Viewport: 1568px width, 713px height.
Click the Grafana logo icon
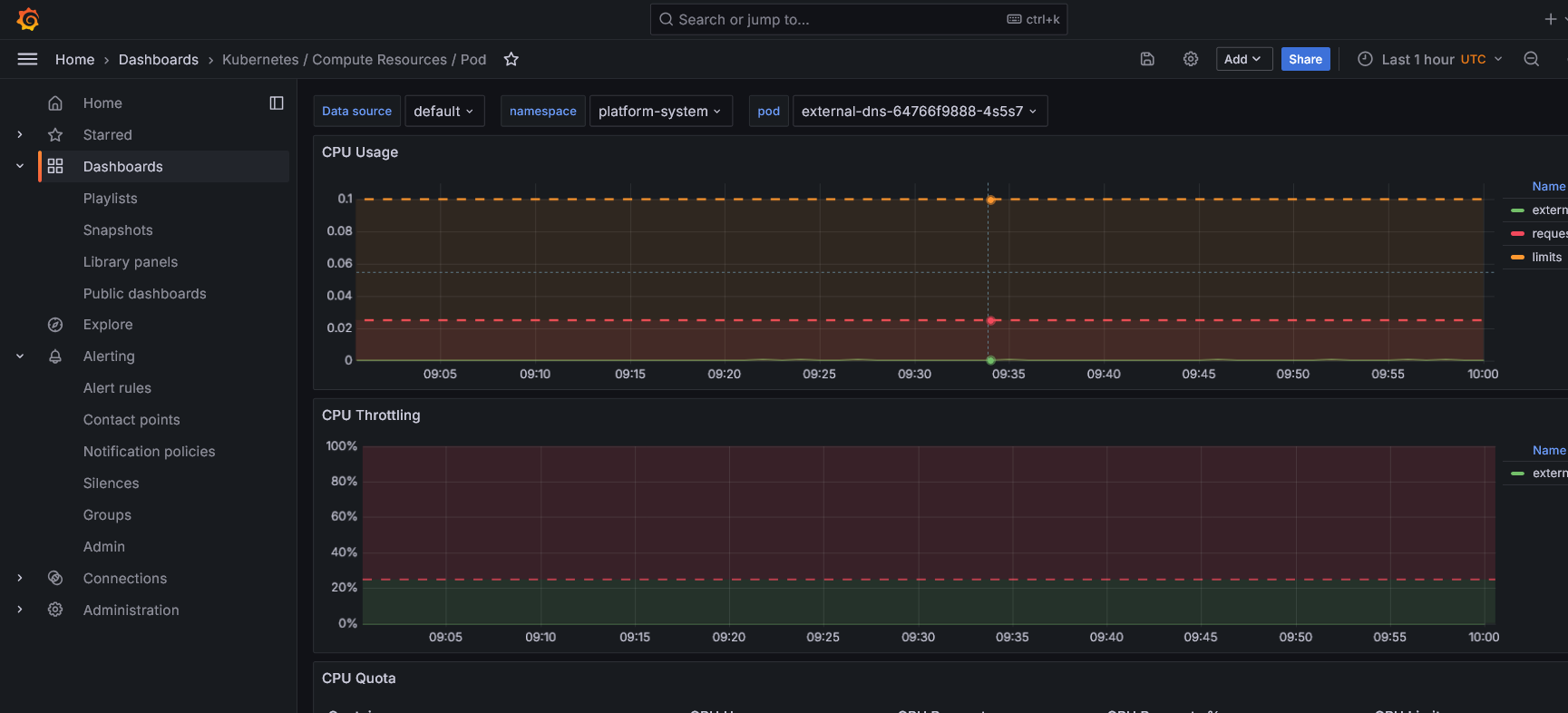point(28,19)
